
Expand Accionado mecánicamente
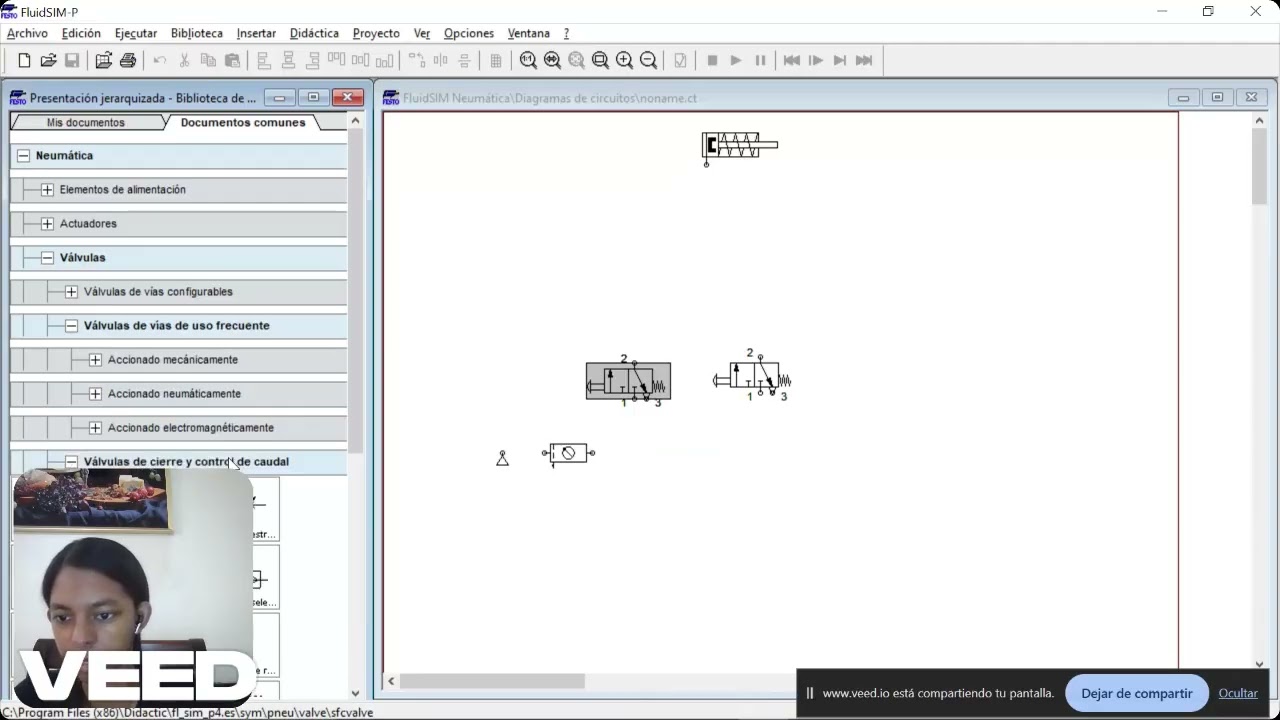pyautogui.click(x=95, y=360)
